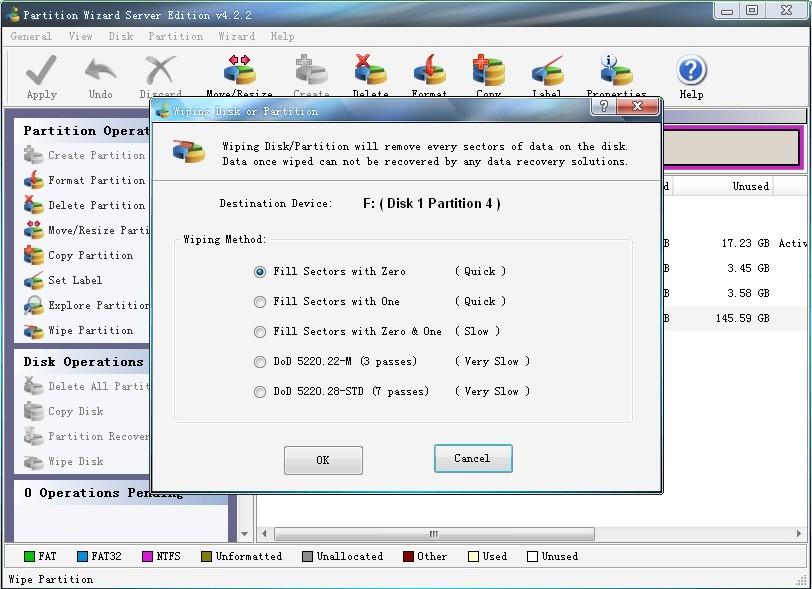
Task: Confirm wiping with the OK button
Action: (323, 460)
